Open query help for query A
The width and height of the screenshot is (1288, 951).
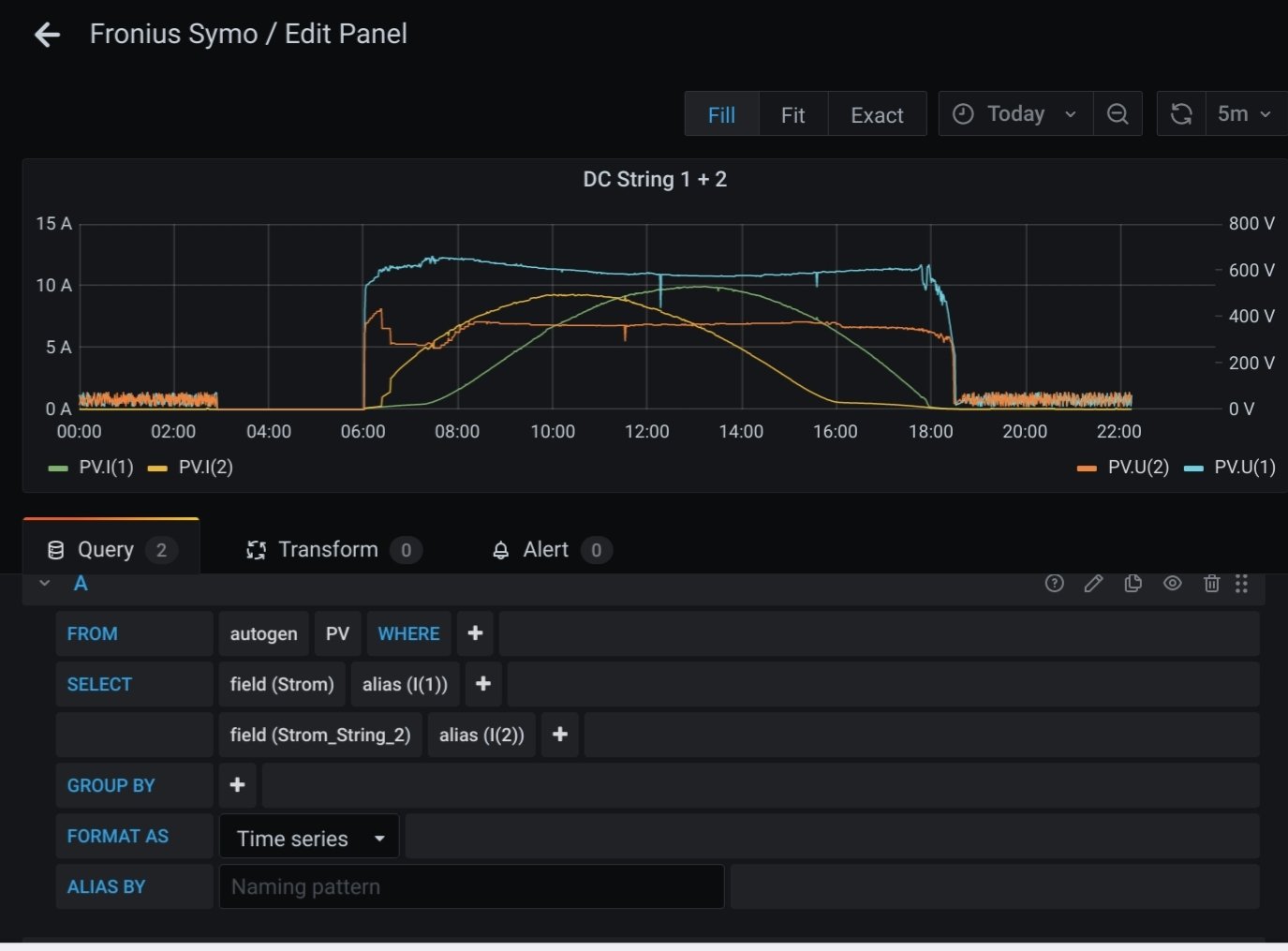[x=1054, y=584]
